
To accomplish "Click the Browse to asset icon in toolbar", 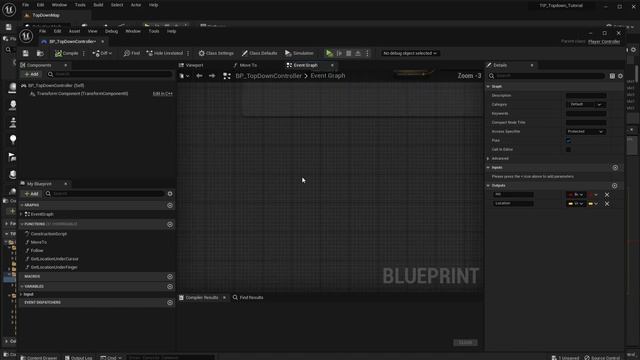I will point(40,53).
